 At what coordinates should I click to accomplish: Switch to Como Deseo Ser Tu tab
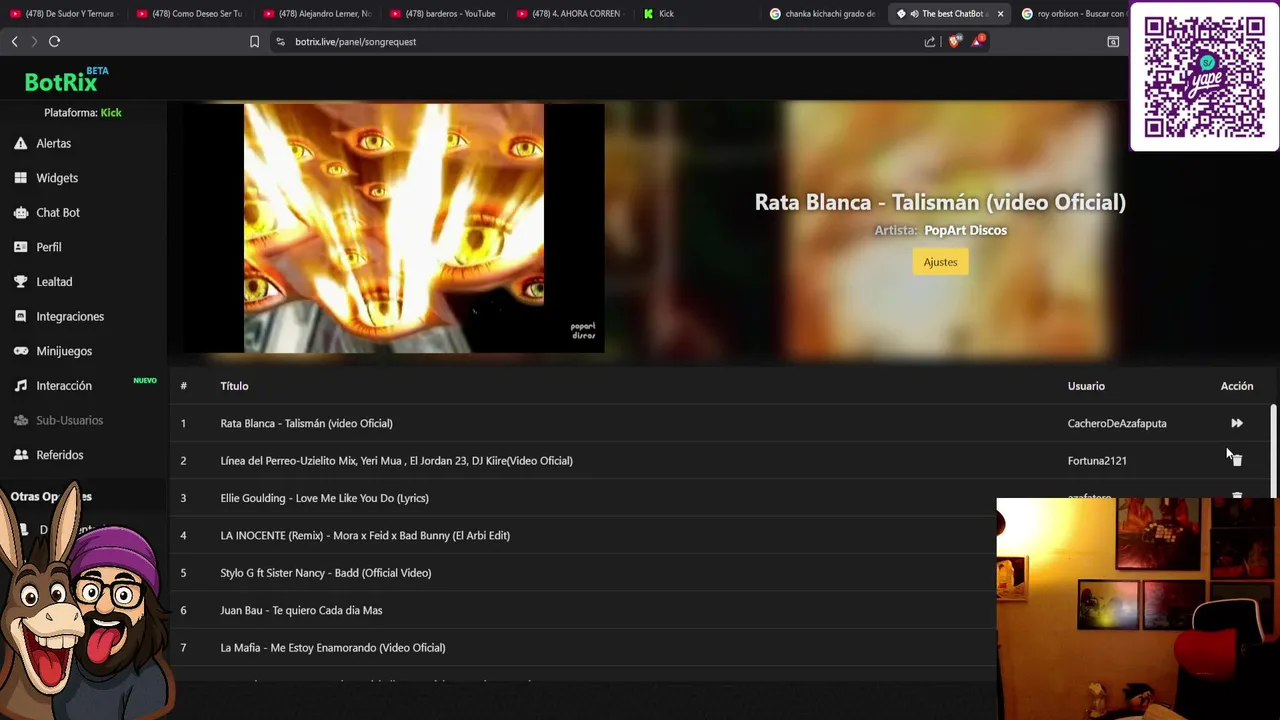[x=189, y=14]
